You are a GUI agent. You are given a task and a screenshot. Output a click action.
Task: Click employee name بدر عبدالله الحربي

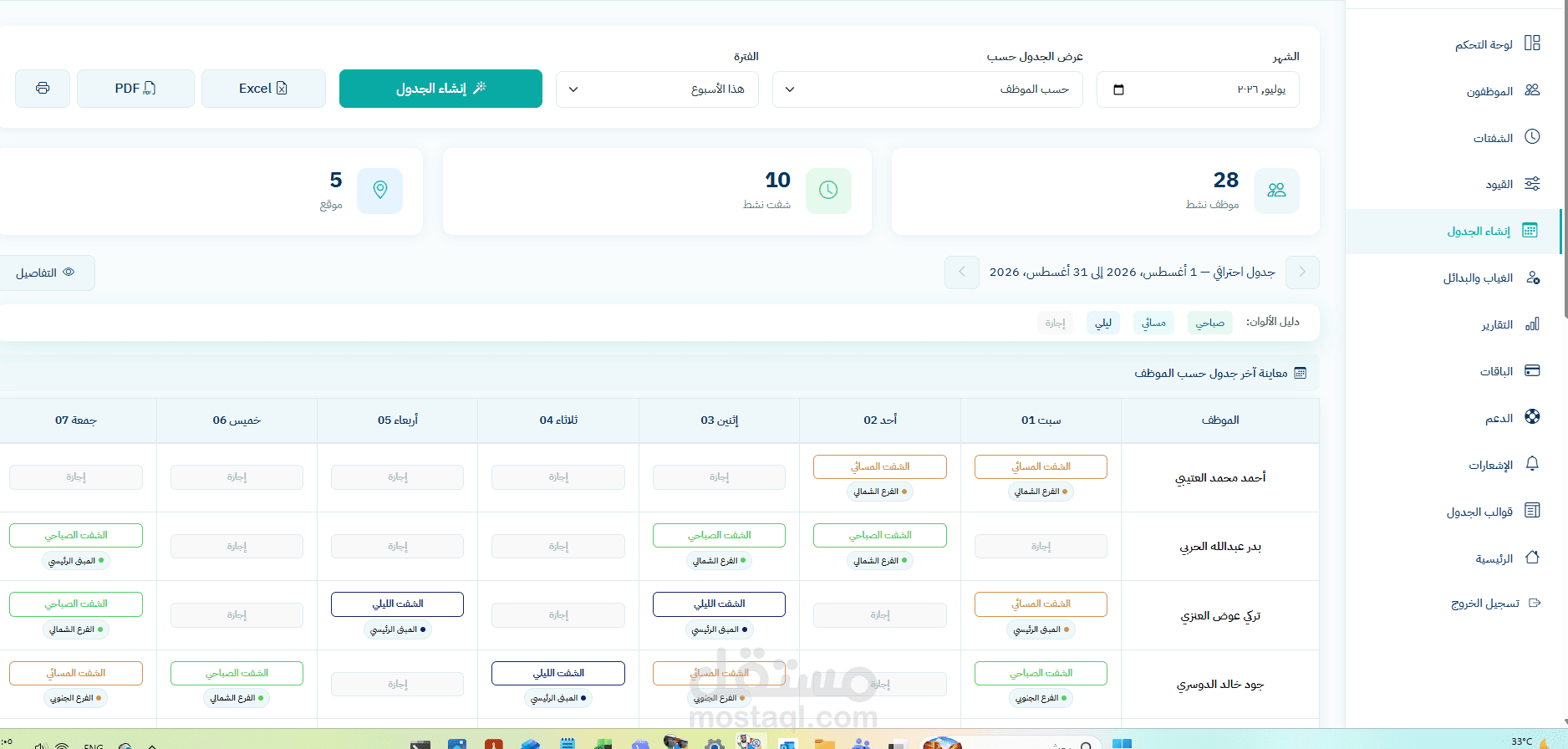[x=1220, y=546]
